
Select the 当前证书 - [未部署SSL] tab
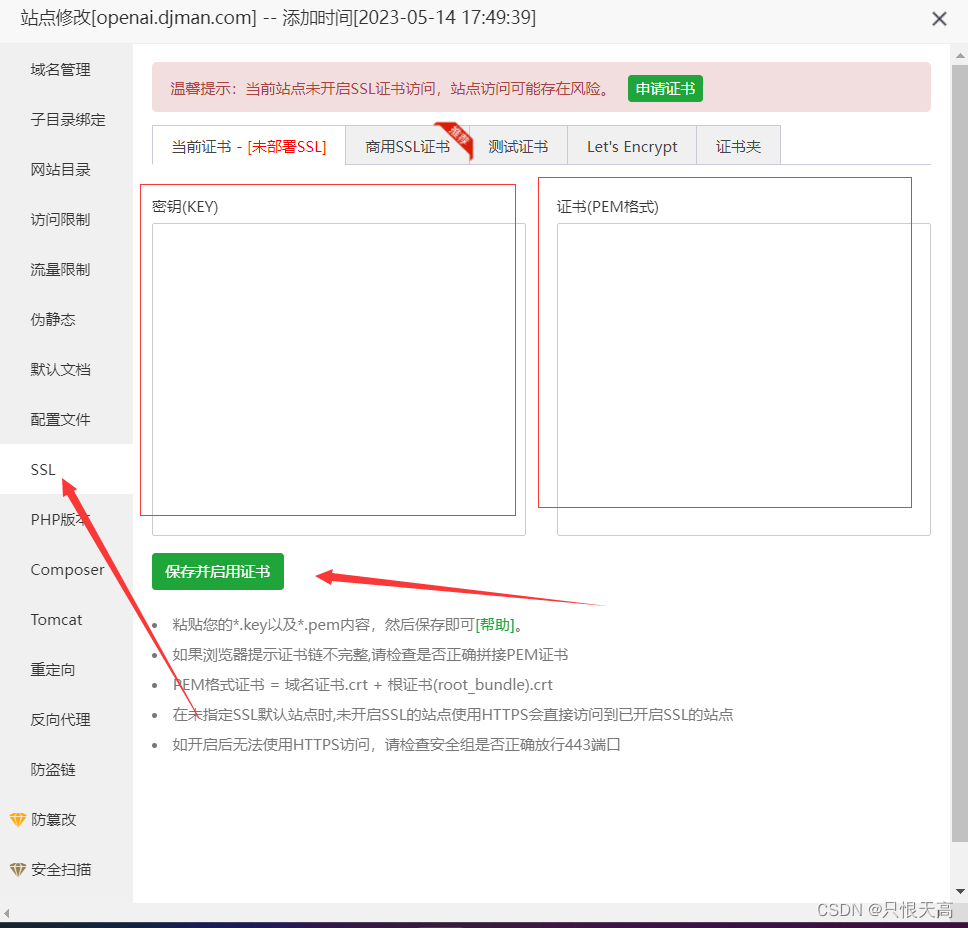tap(247, 146)
